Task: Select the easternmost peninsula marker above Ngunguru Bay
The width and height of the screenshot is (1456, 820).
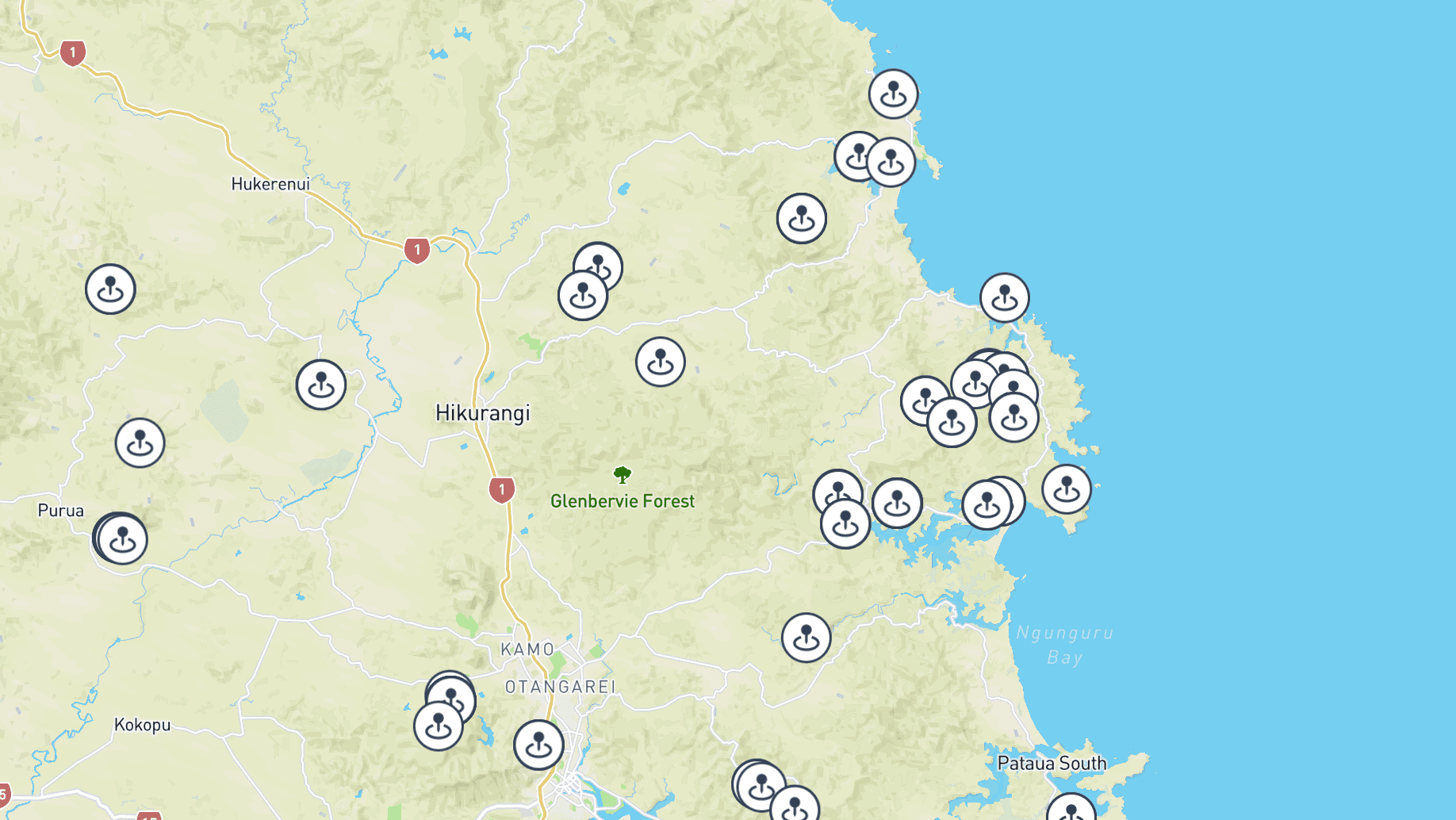Action: (1067, 489)
